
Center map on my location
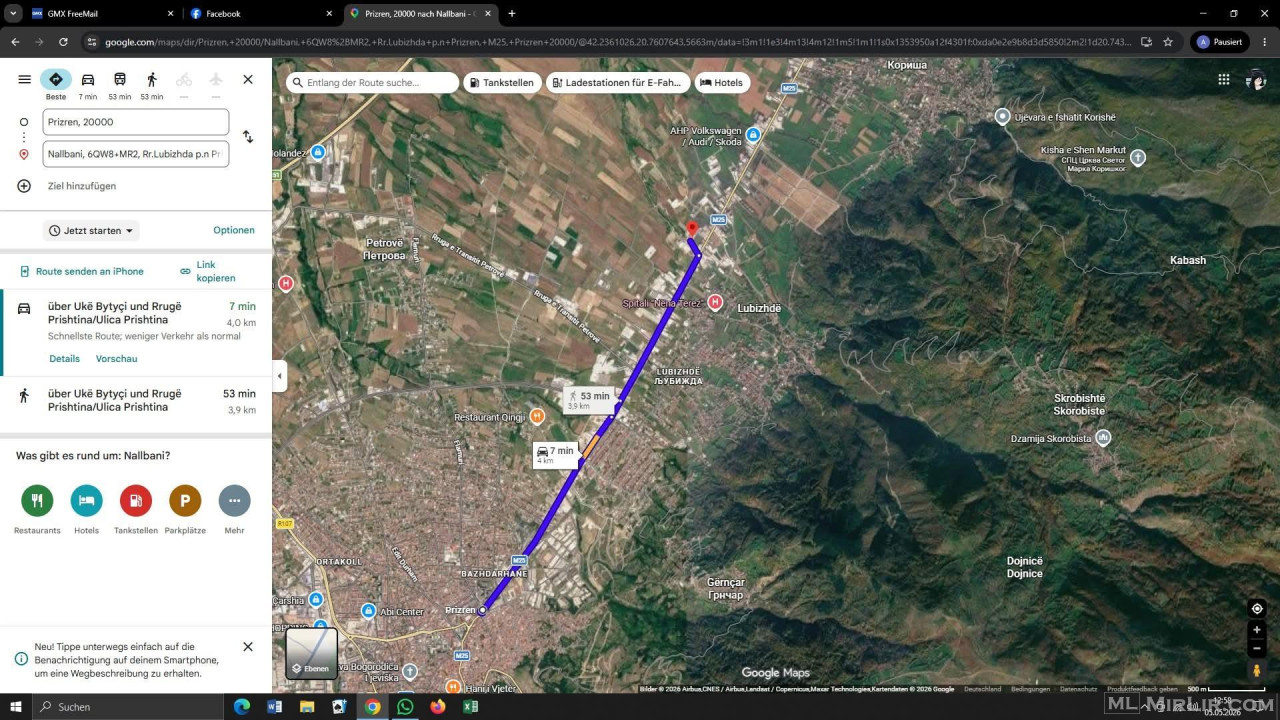point(1257,608)
